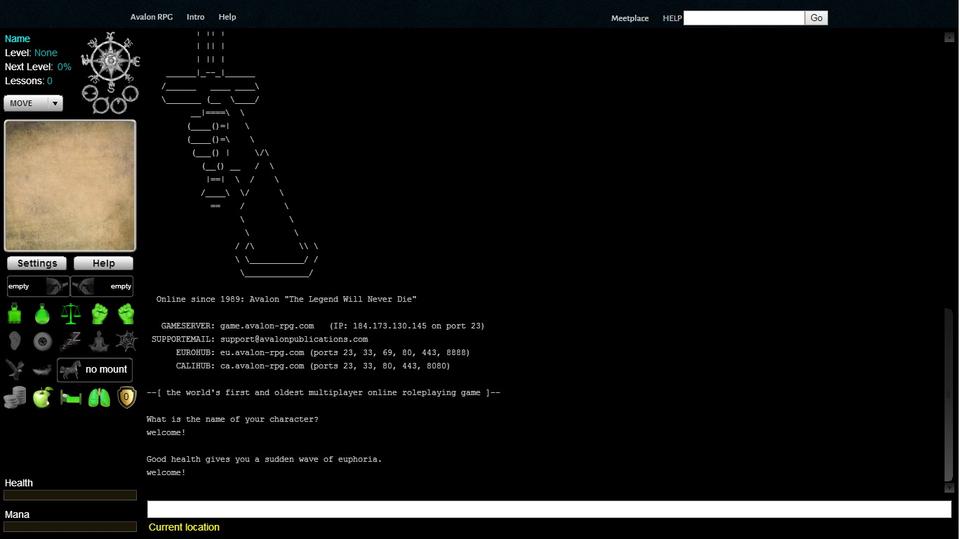
Task: Click the Settings button
Action: (37, 263)
